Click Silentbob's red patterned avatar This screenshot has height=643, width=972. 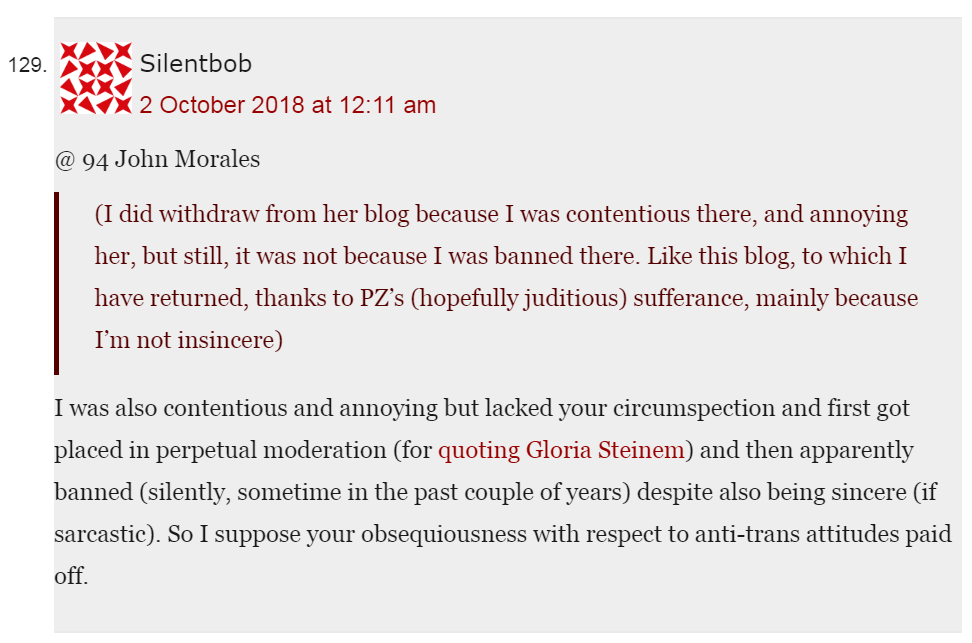tap(96, 78)
